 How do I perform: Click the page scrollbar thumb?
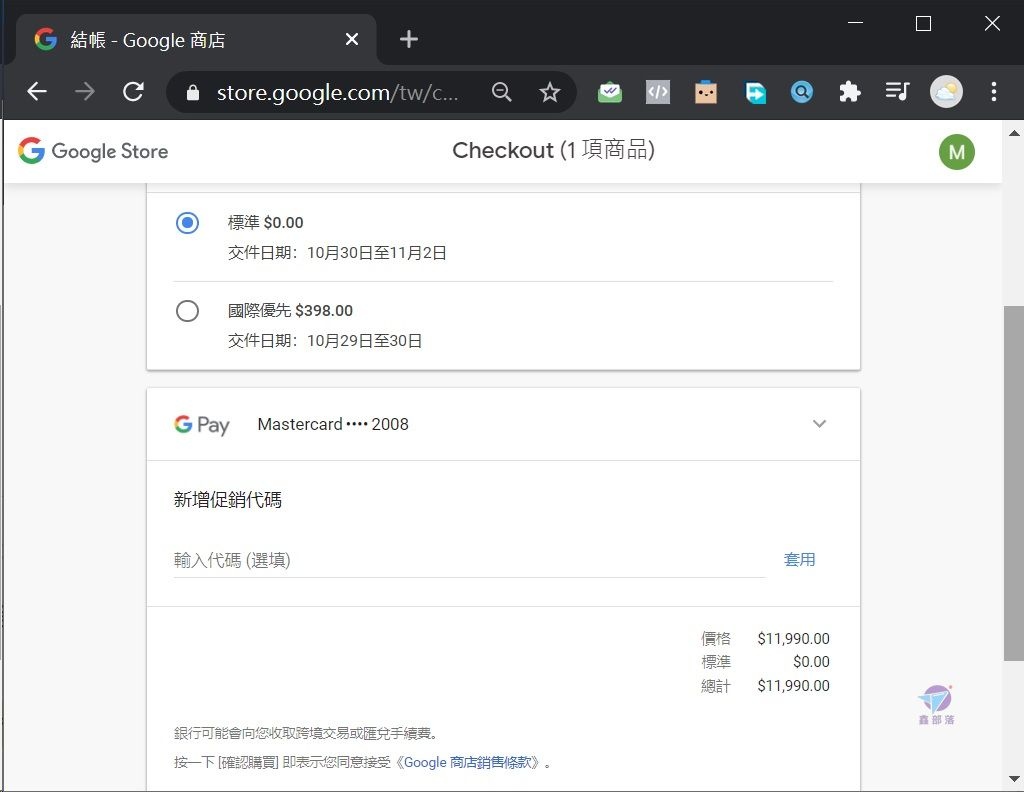click(x=1014, y=483)
